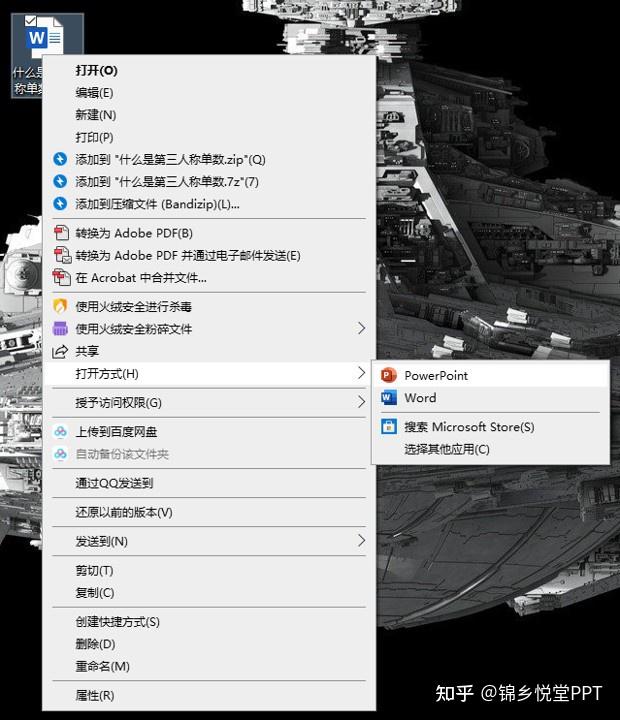Click the Baidu Netdisk icon beside 上传到百度网盘
The width and height of the screenshot is (620, 720).
point(61,432)
